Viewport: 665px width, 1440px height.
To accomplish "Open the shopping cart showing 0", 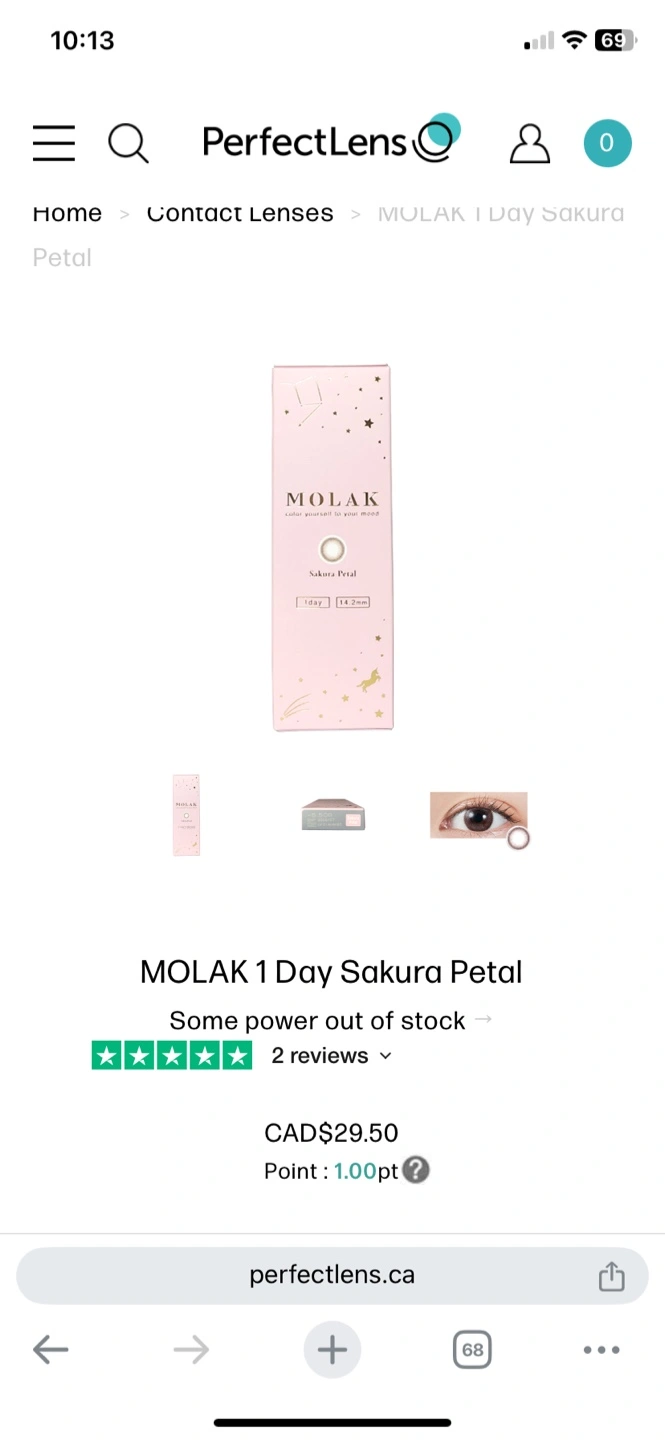I will point(607,143).
